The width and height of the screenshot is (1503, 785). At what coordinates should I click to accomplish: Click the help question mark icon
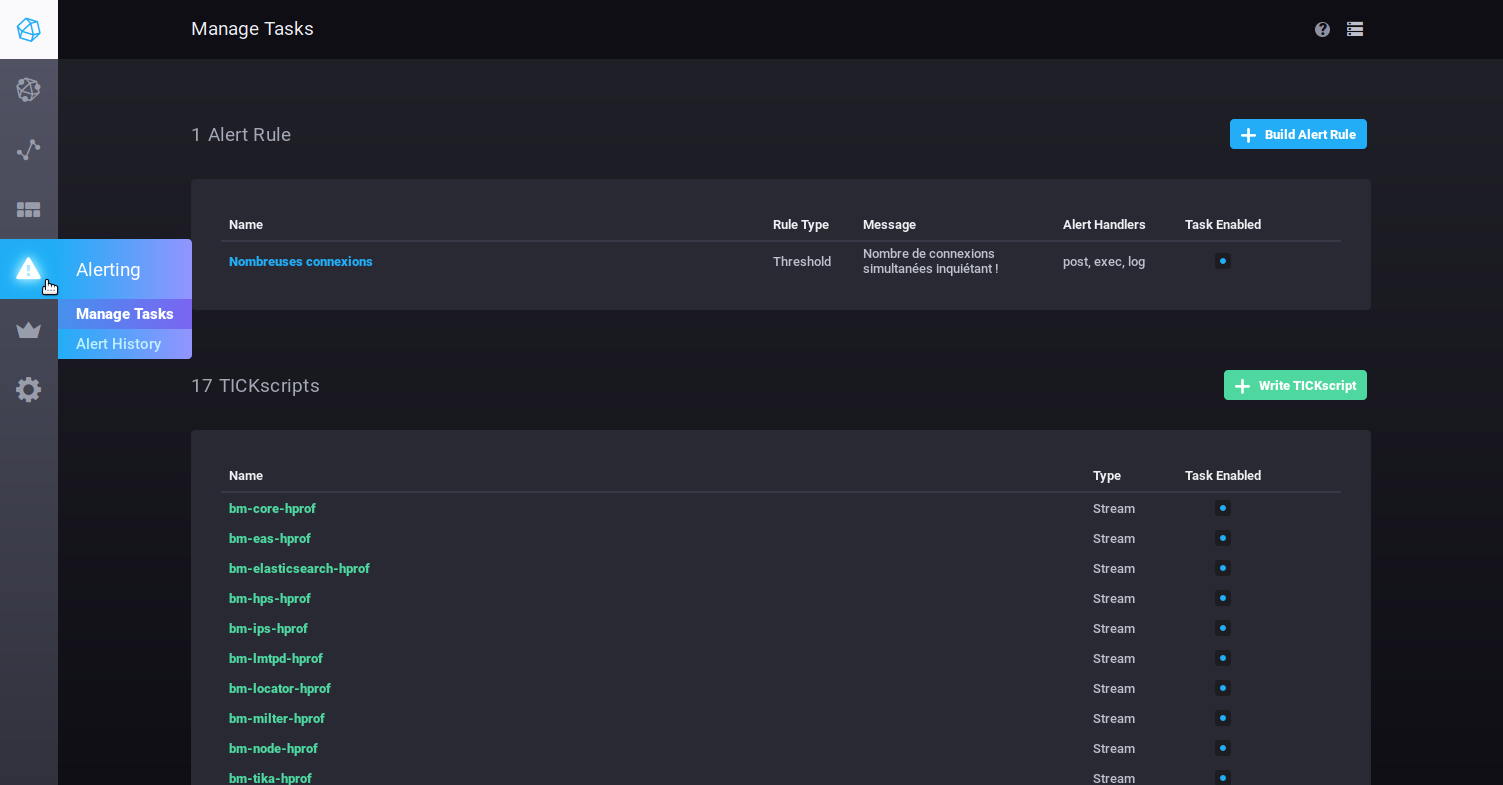click(1322, 29)
